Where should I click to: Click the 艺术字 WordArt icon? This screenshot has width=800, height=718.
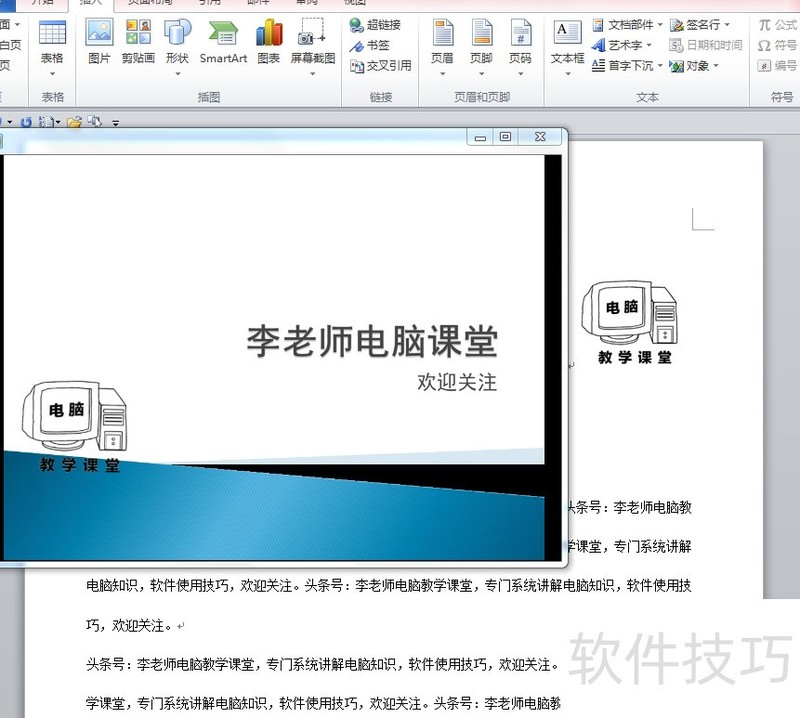[598, 45]
